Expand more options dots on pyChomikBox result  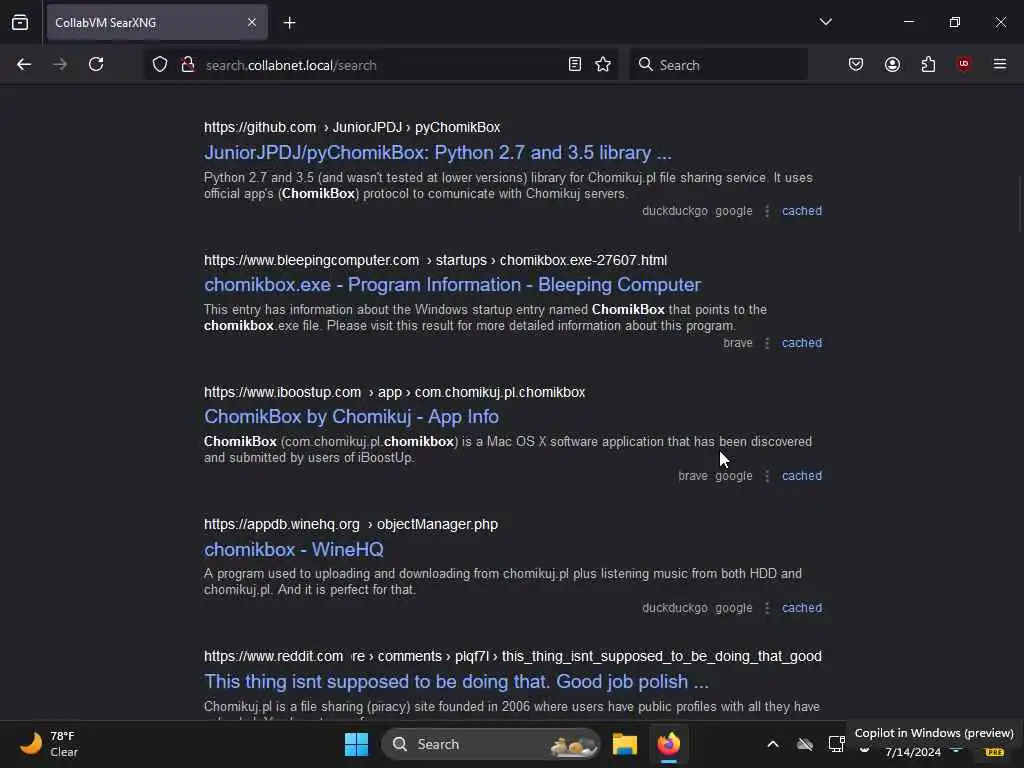[767, 211]
